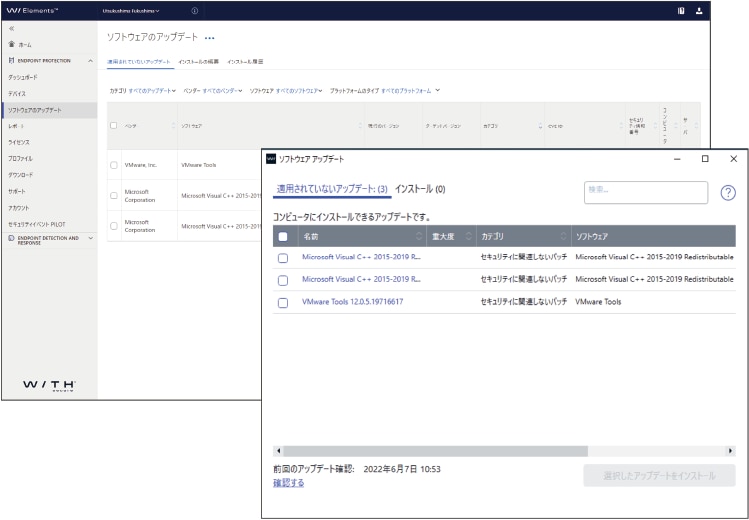
Task: Open the VMware Tools 12.0.5.19716617 link
Action: coord(352,301)
